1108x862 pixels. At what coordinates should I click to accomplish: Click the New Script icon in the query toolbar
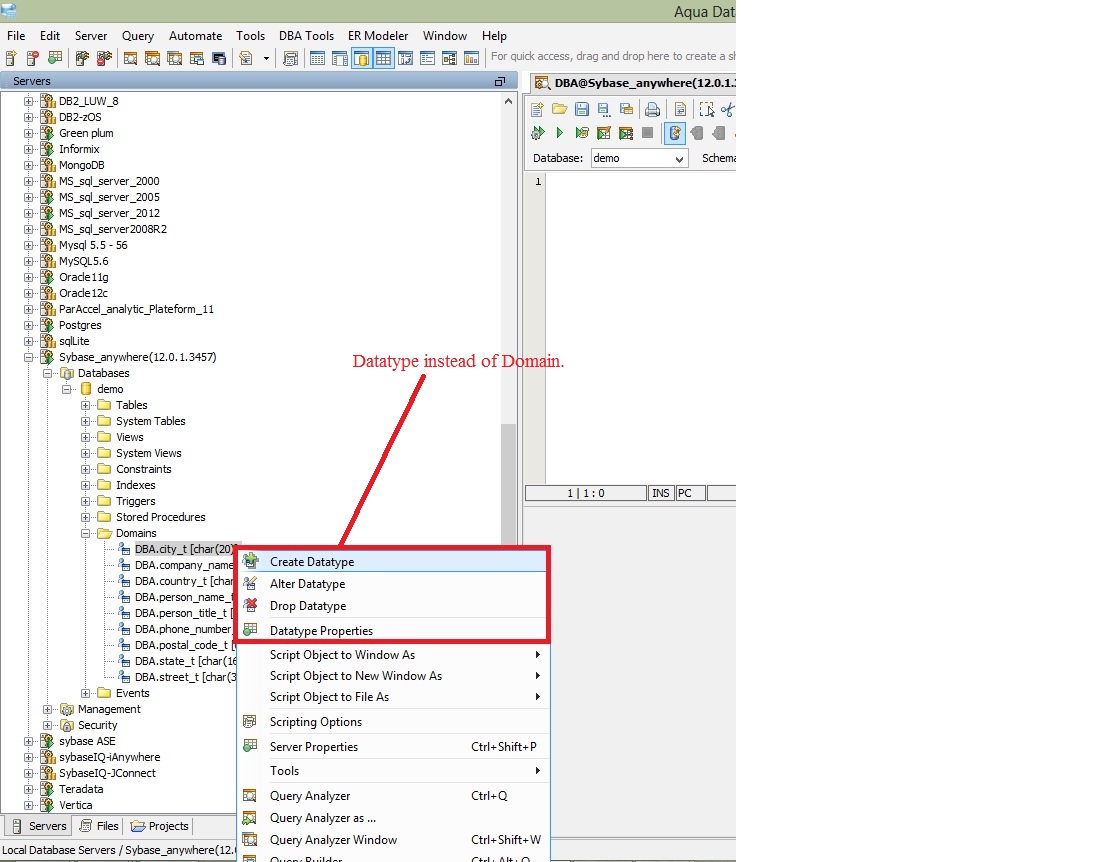537,110
